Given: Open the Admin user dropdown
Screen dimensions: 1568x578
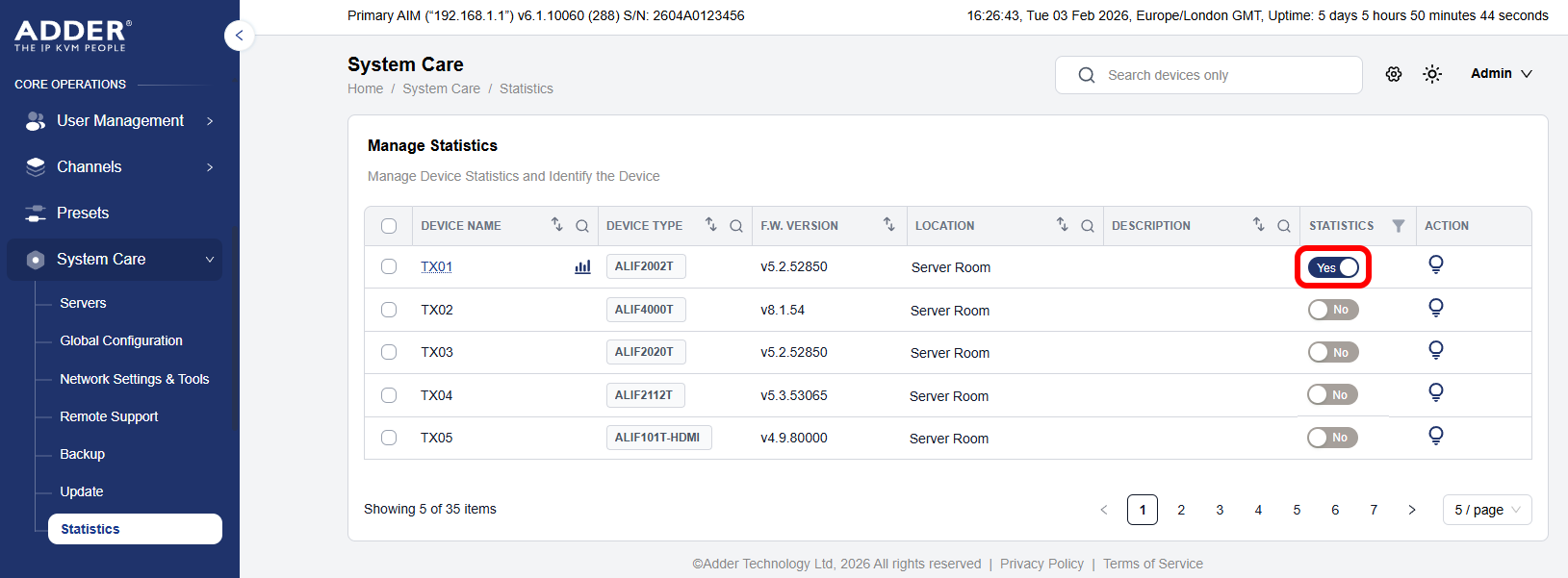Looking at the screenshot, I should pos(1501,74).
